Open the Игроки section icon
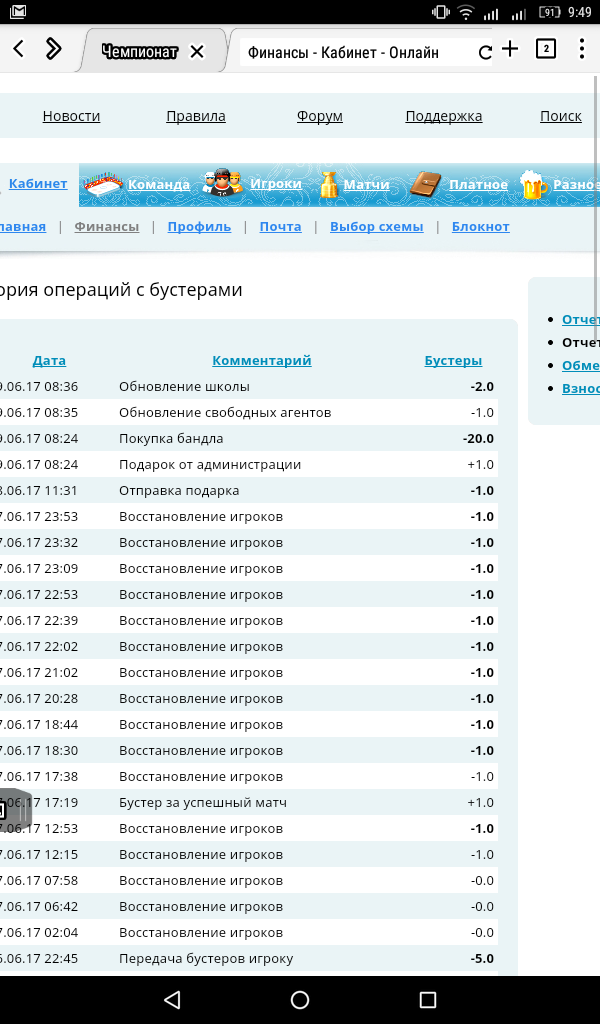The height and width of the screenshot is (1024, 600). pos(222,184)
